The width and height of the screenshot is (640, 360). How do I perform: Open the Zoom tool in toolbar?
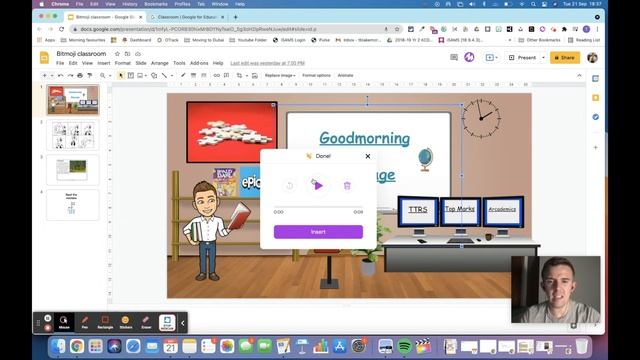(x=103, y=76)
